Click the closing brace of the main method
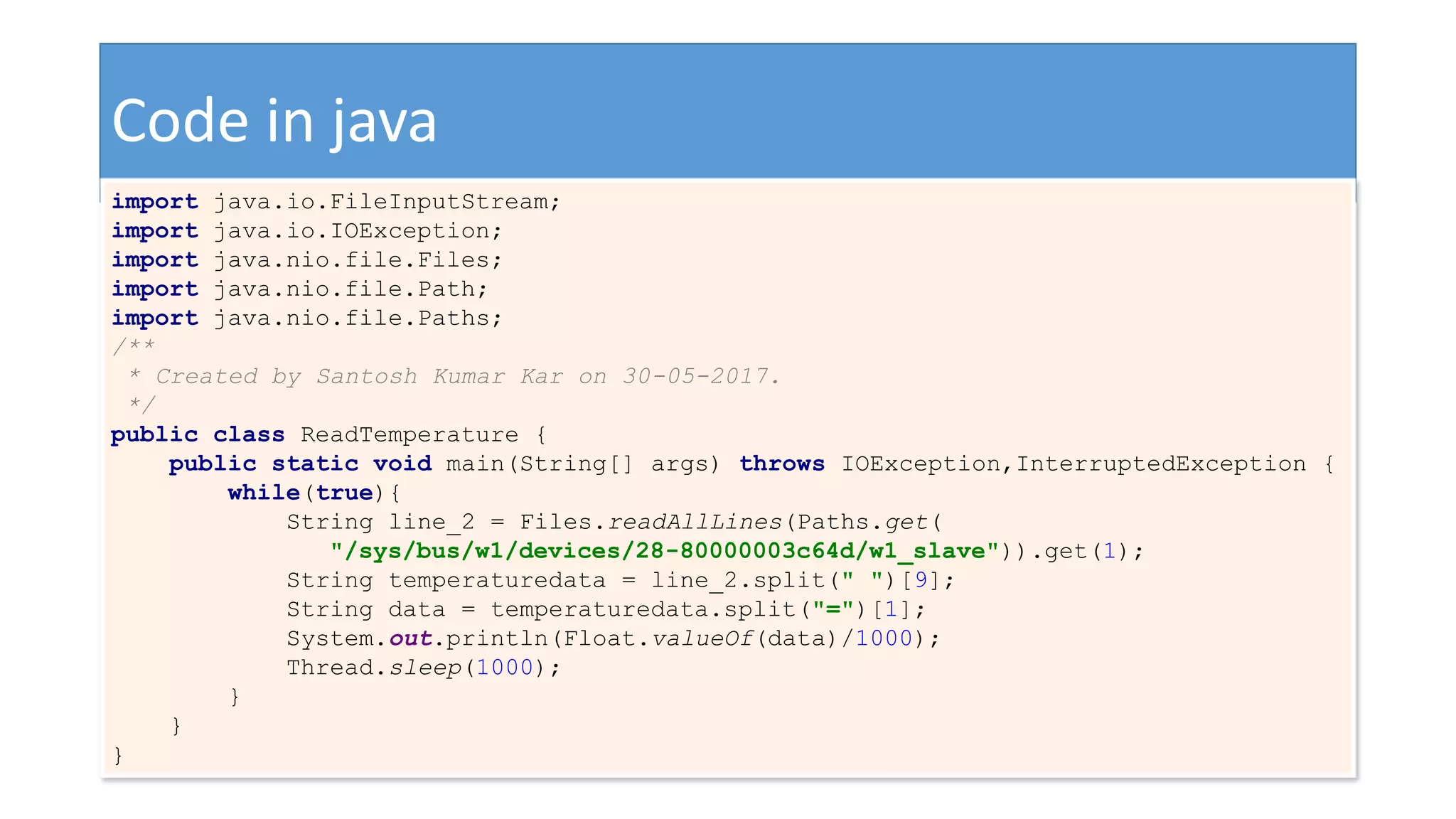Screen dimensions: 1456x819 click(176, 726)
